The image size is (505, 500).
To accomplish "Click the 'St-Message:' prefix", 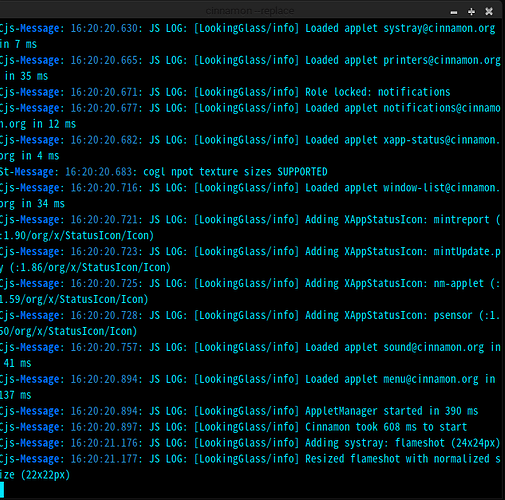I will tap(29, 172).
